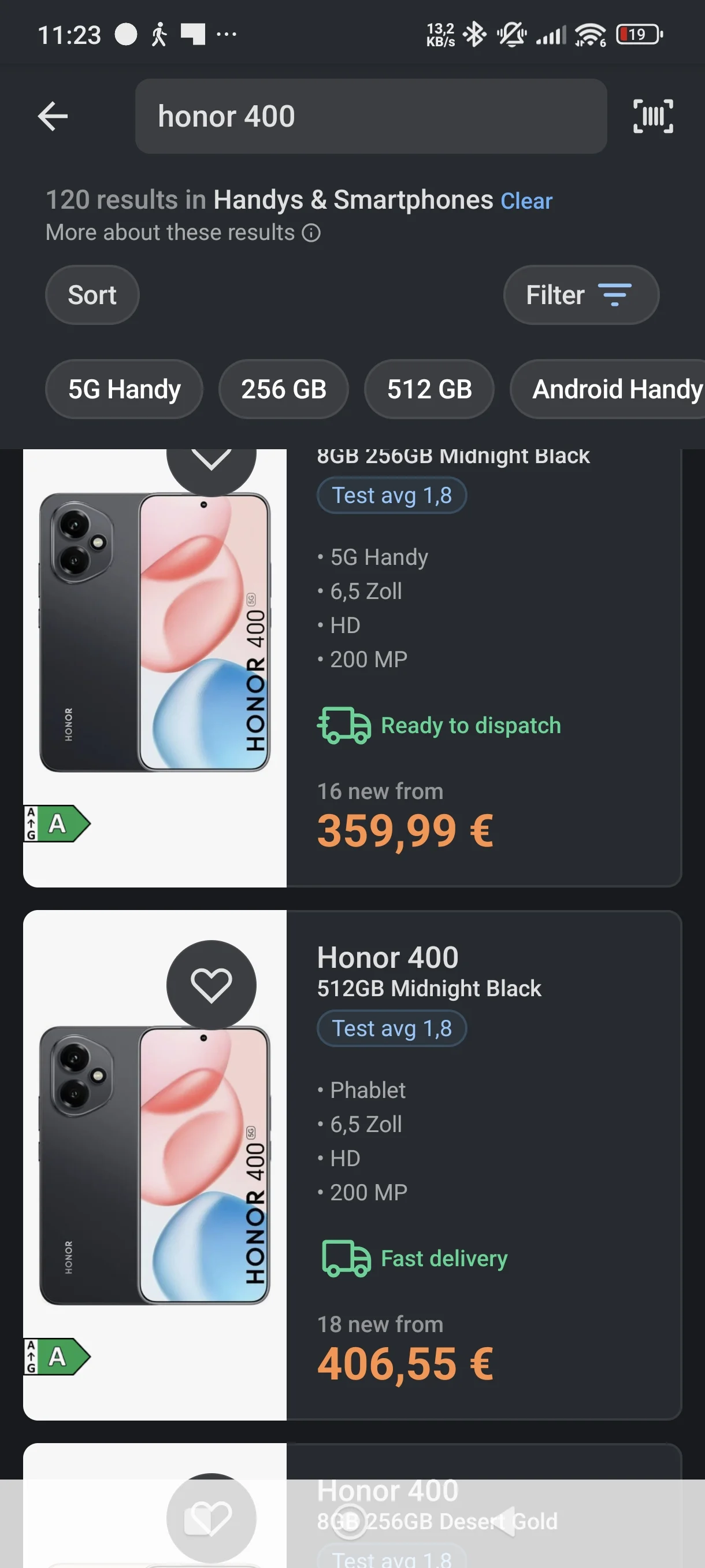The image size is (705, 1568).
Task: Open the Filter panel
Action: [x=580, y=295]
